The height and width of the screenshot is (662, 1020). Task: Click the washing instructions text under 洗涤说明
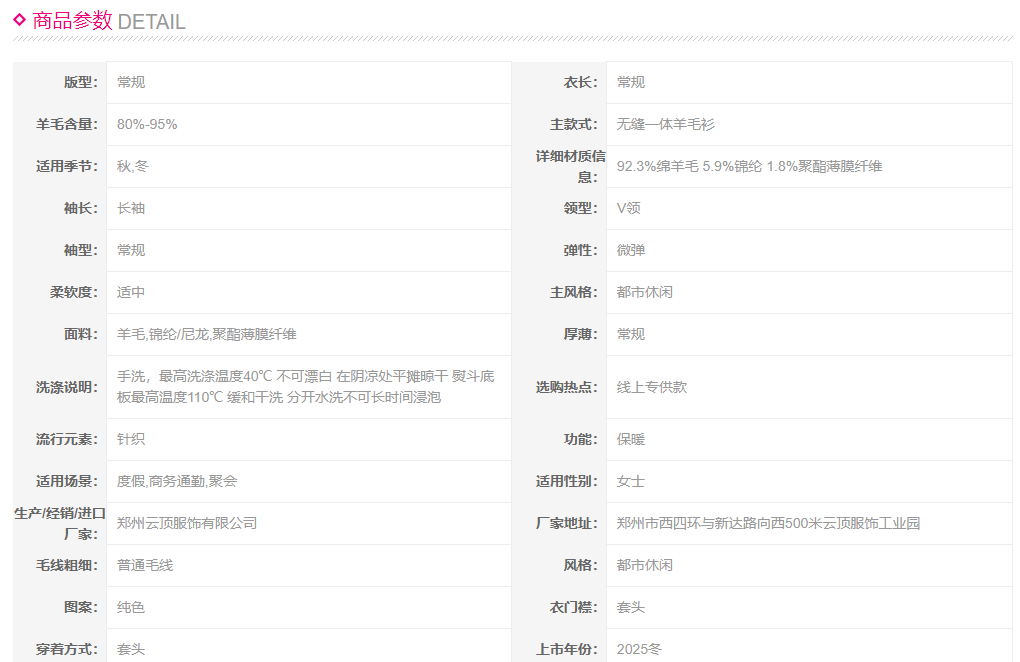pyautogui.click(x=305, y=386)
